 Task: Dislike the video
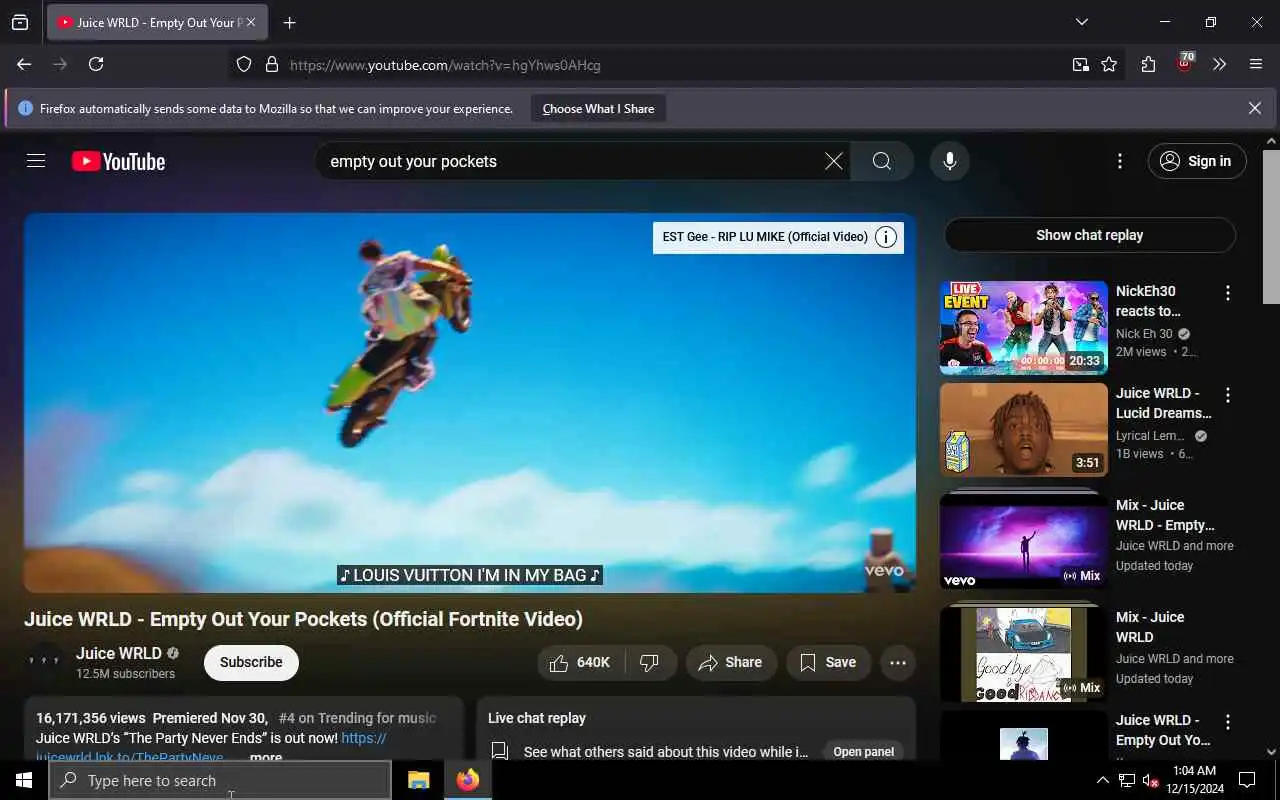pos(651,662)
